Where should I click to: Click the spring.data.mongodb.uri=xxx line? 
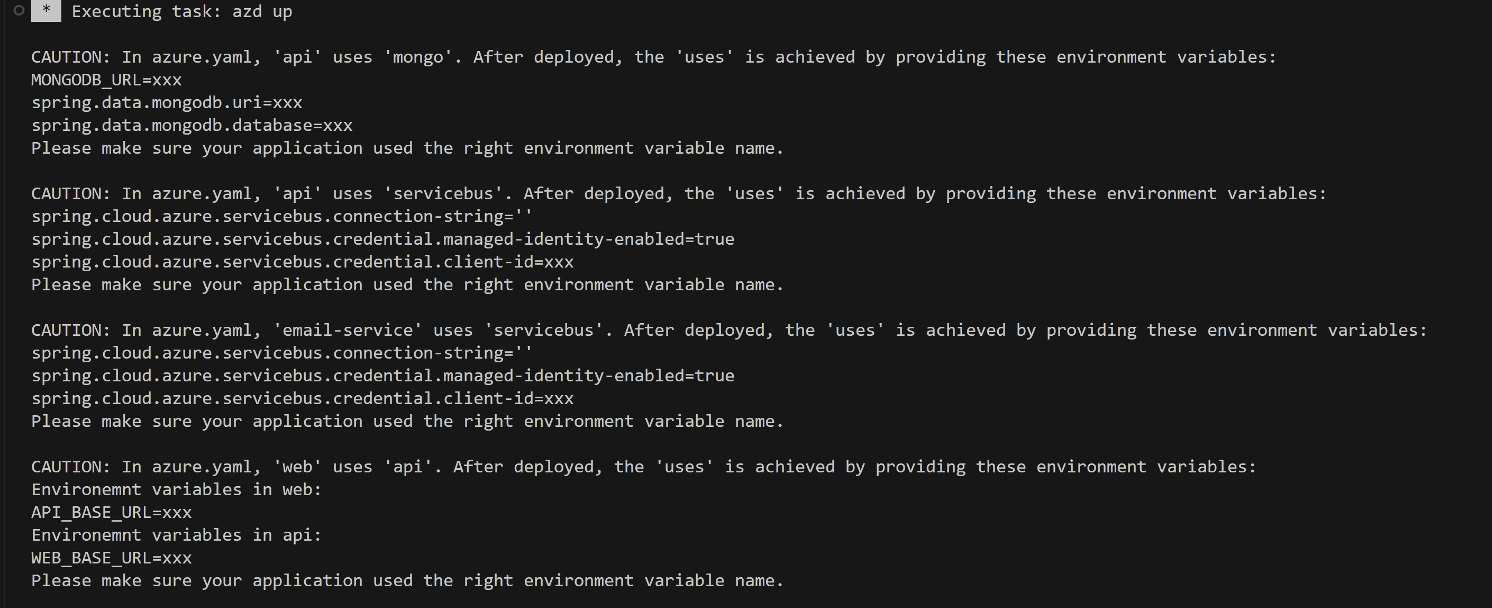(167, 102)
